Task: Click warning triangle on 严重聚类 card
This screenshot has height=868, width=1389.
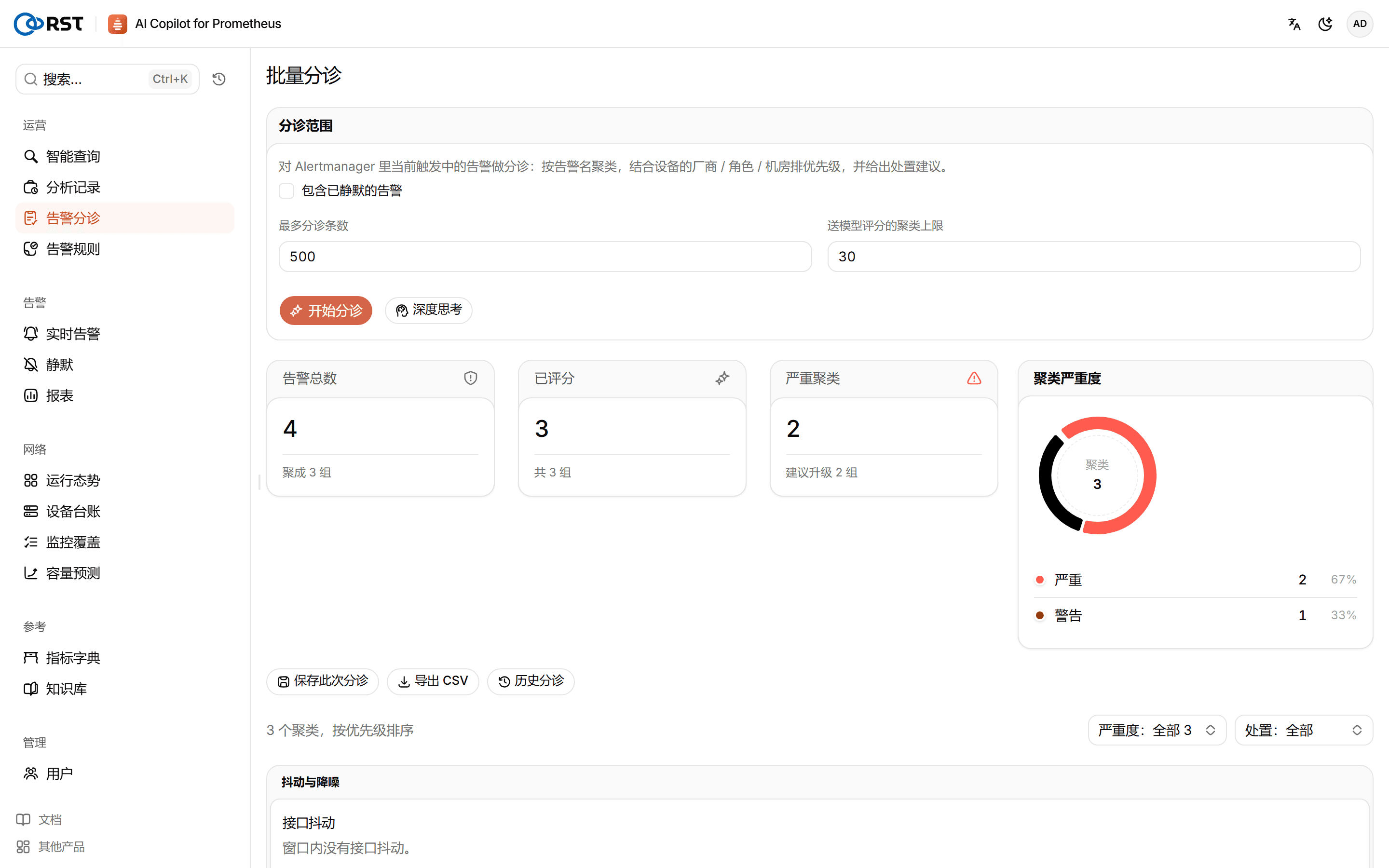Action: 974,379
